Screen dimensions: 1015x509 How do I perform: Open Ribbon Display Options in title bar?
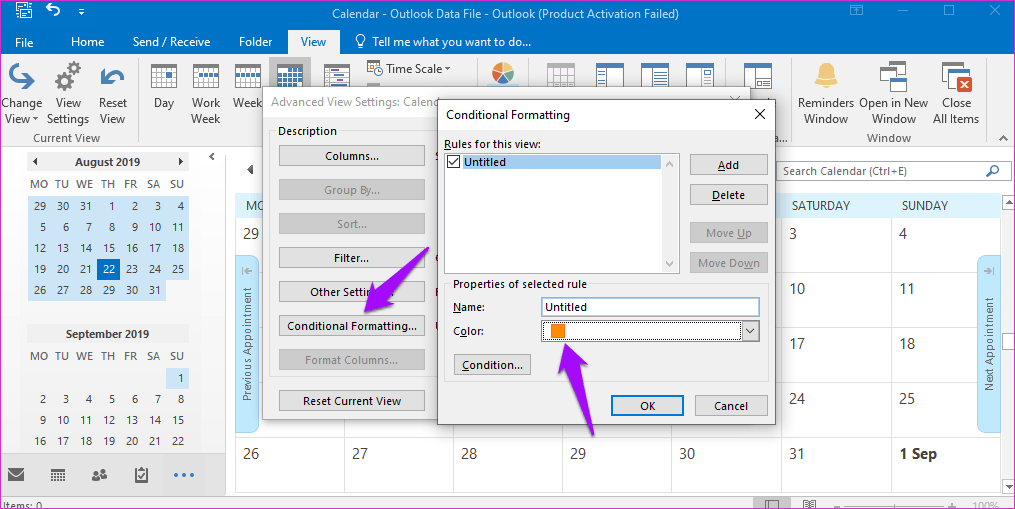coord(856,10)
